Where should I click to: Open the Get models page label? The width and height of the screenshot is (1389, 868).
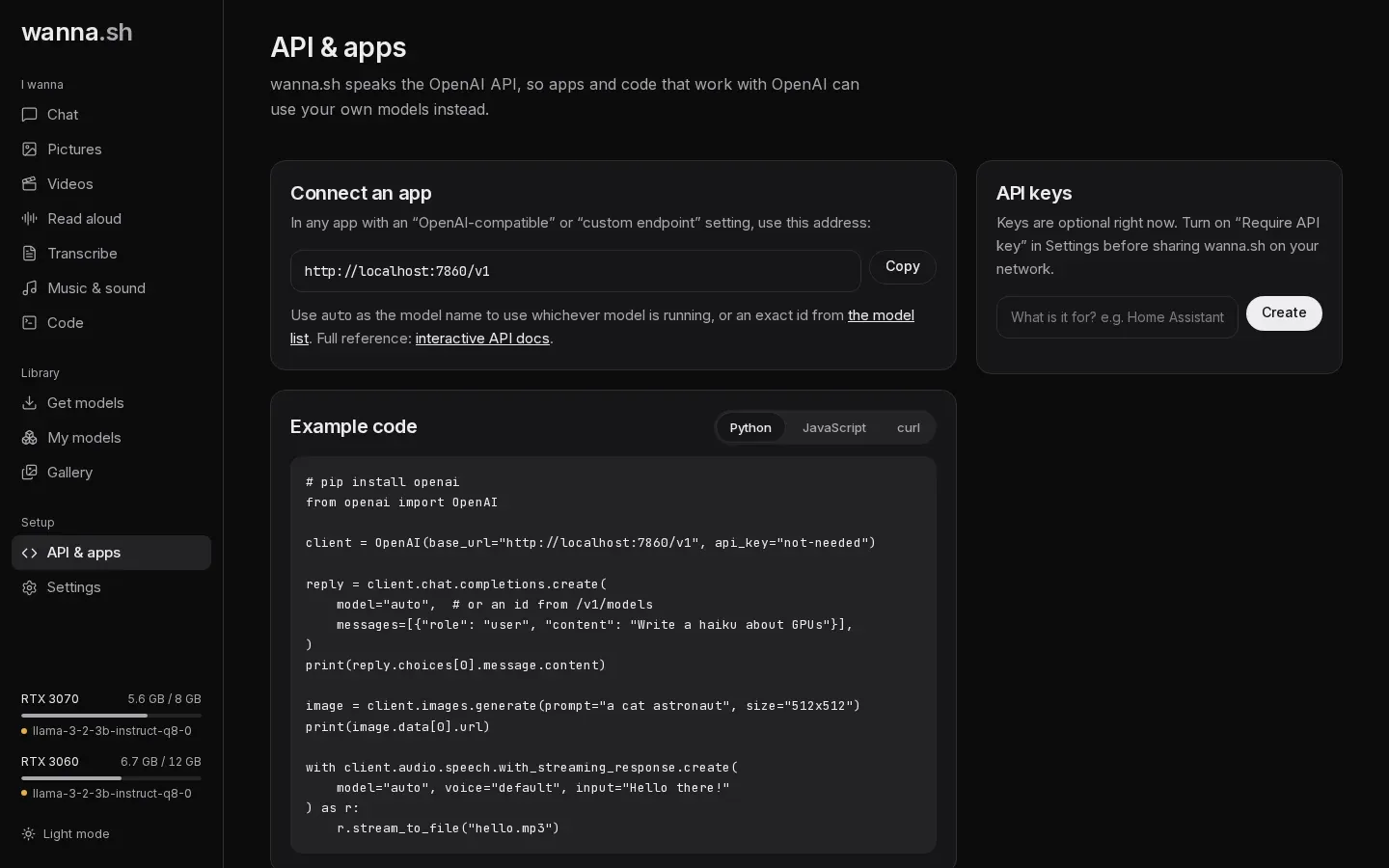pyautogui.click(x=85, y=403)
